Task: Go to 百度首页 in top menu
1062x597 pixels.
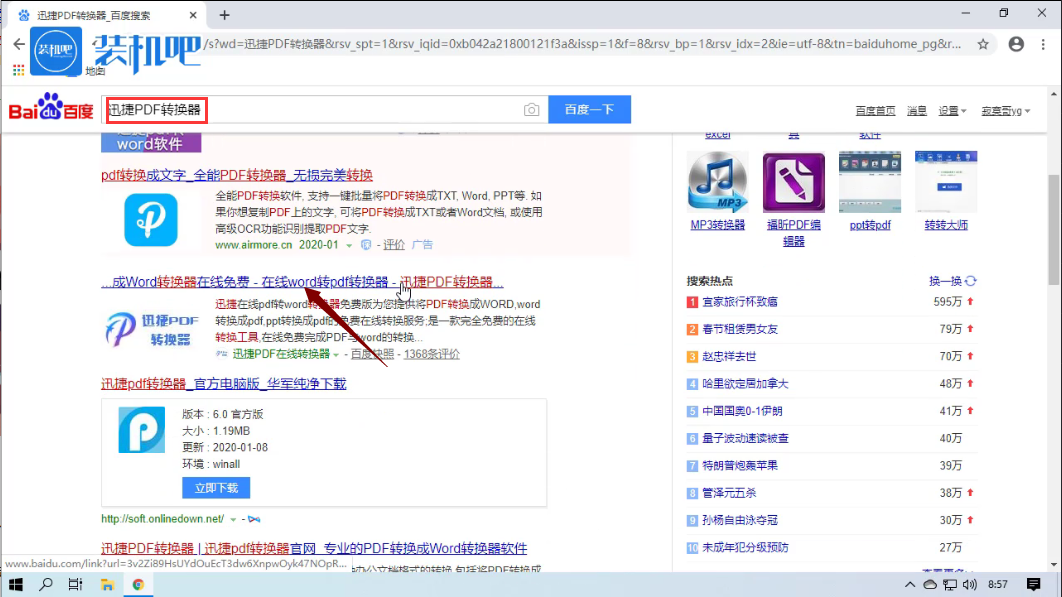Action: point(875,111)
